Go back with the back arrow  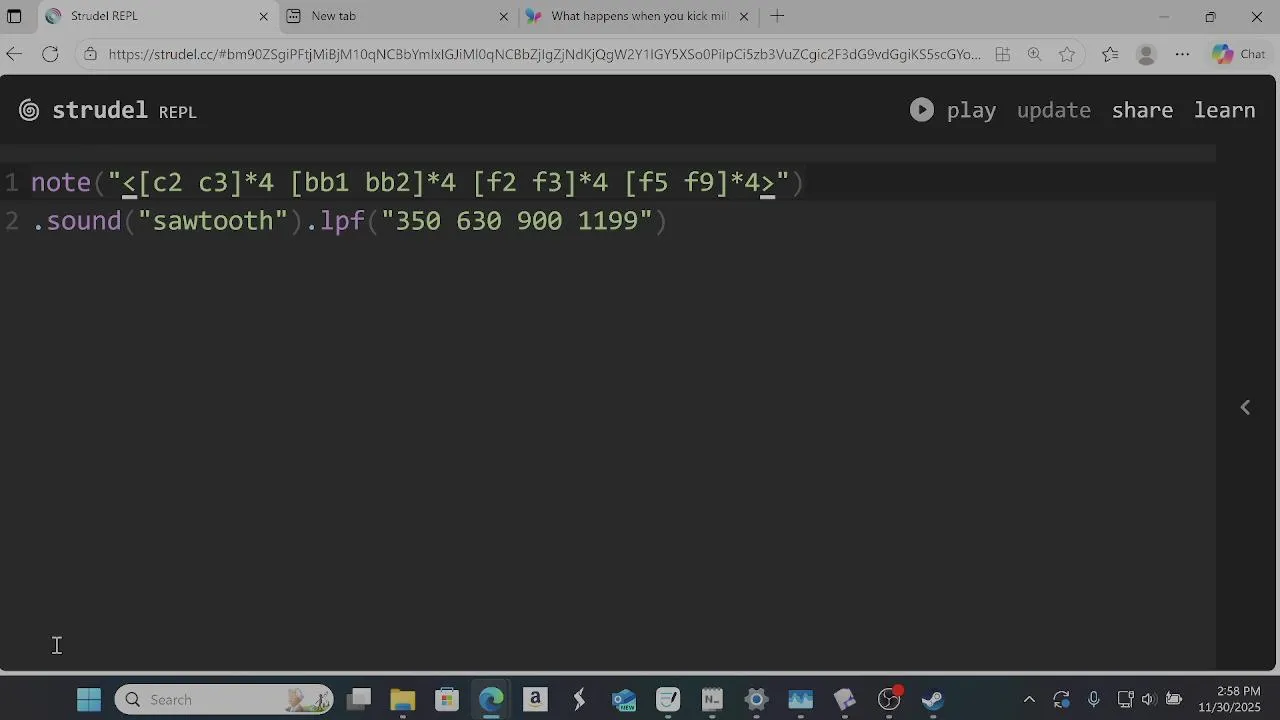tap(14, 55)
